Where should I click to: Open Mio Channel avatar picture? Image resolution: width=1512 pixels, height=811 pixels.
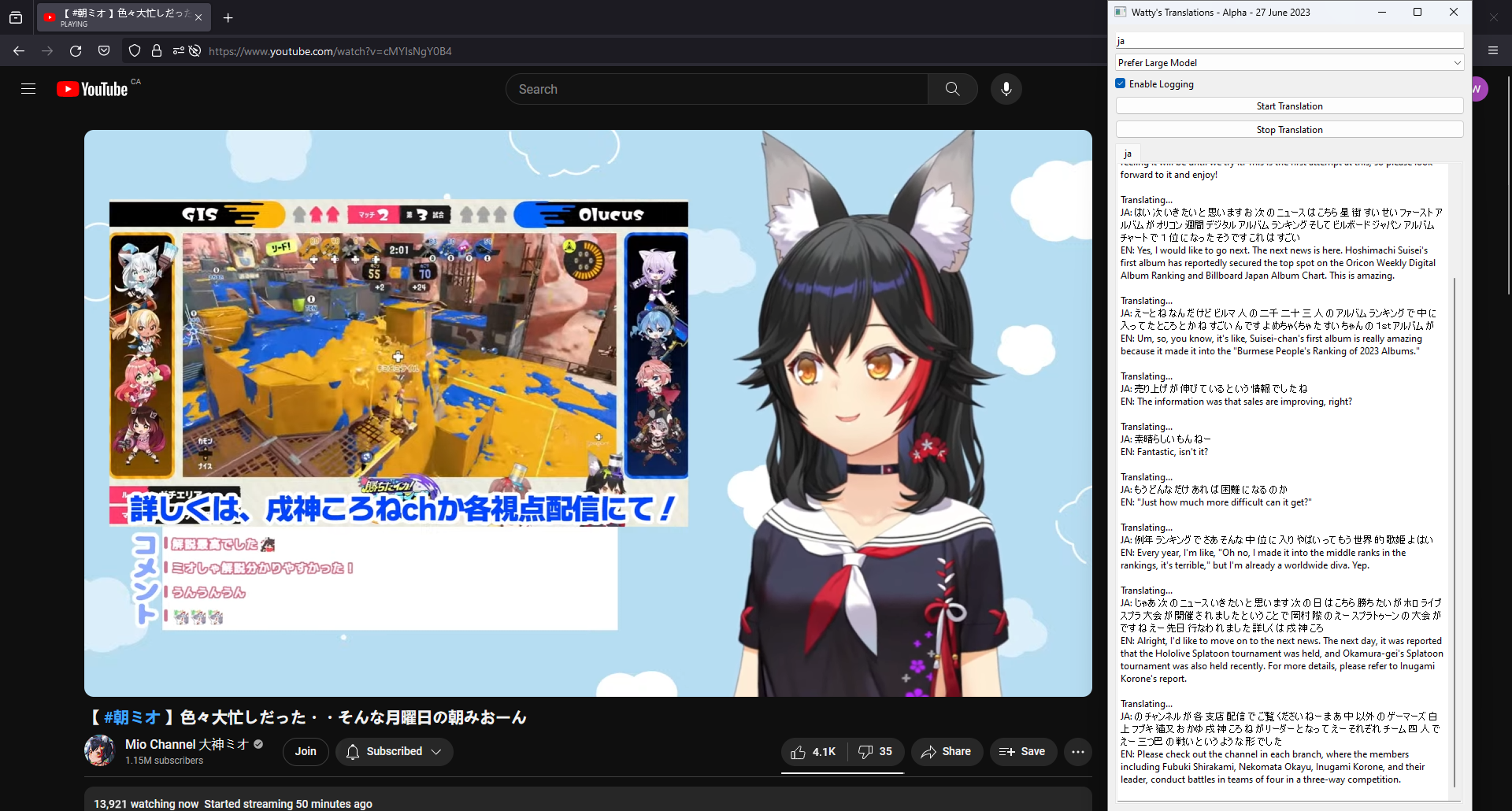click(x=100, y=750)
